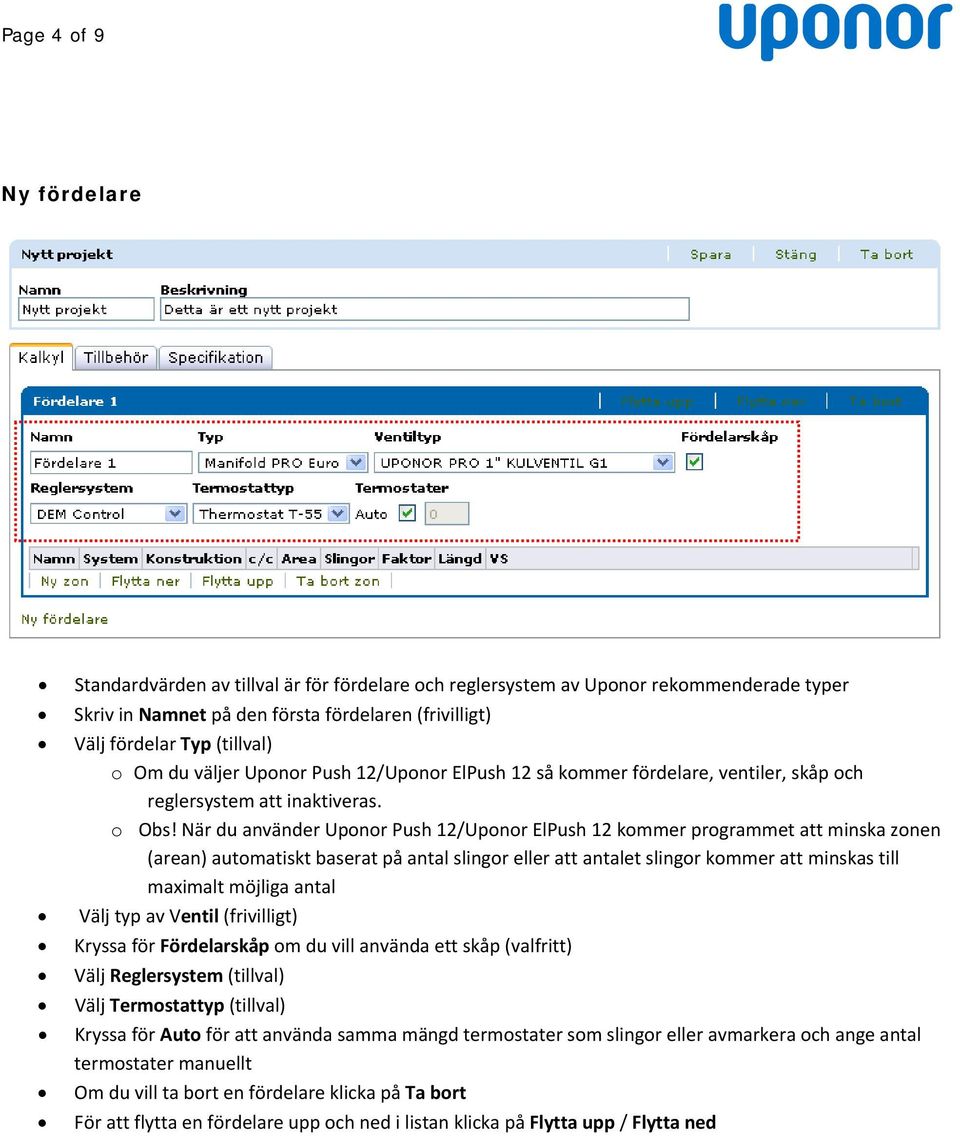Click the Namn column header in zone table
The height and width of the screenshot is (1136, 960).
tap(54, 559)
